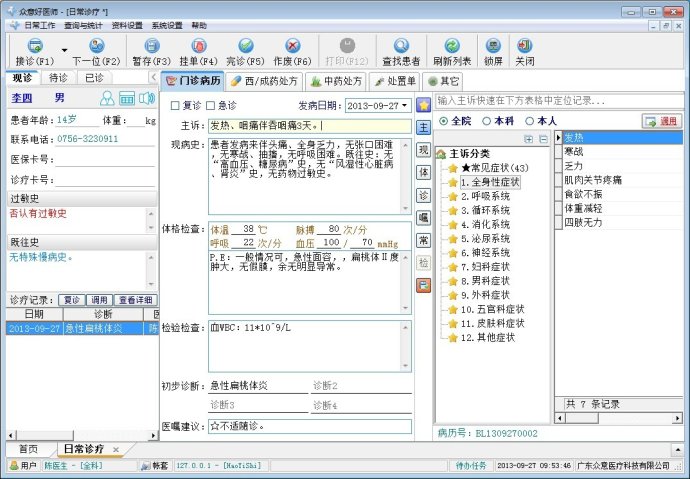This screenshot has width=690, height=479.
Task: Select the 本人 radio button
Action: pyautogui.click(x=529, y=121)
